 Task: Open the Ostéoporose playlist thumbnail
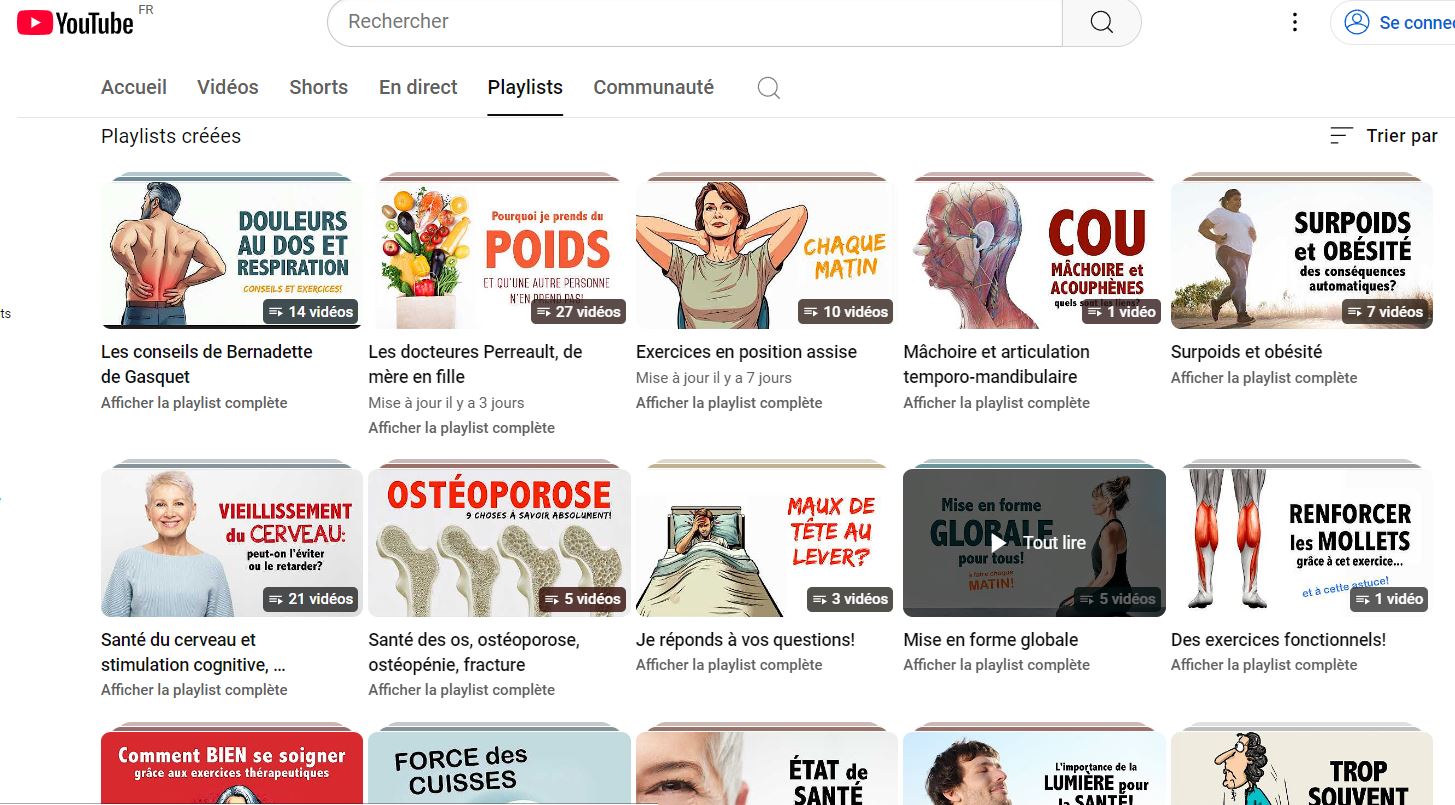click(x=499, y=543)
